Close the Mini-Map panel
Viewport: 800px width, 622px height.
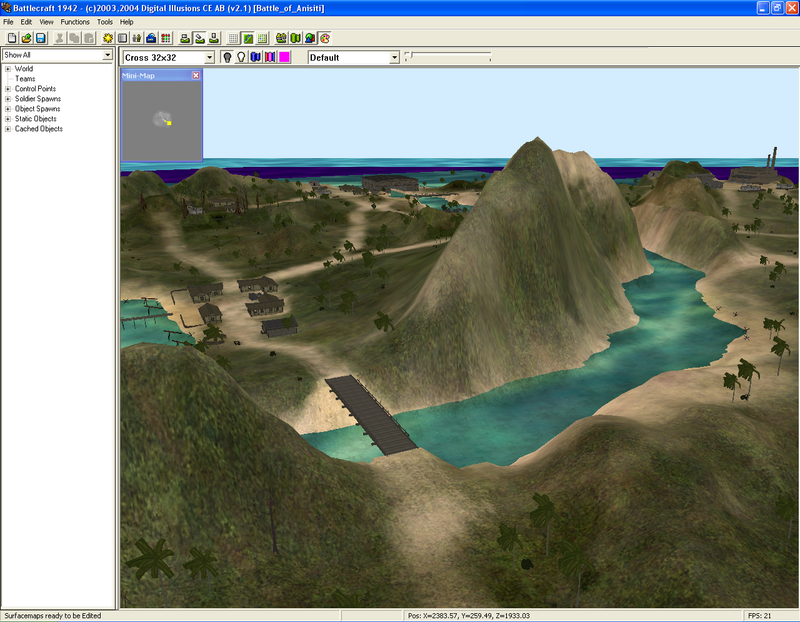point(196,76)
